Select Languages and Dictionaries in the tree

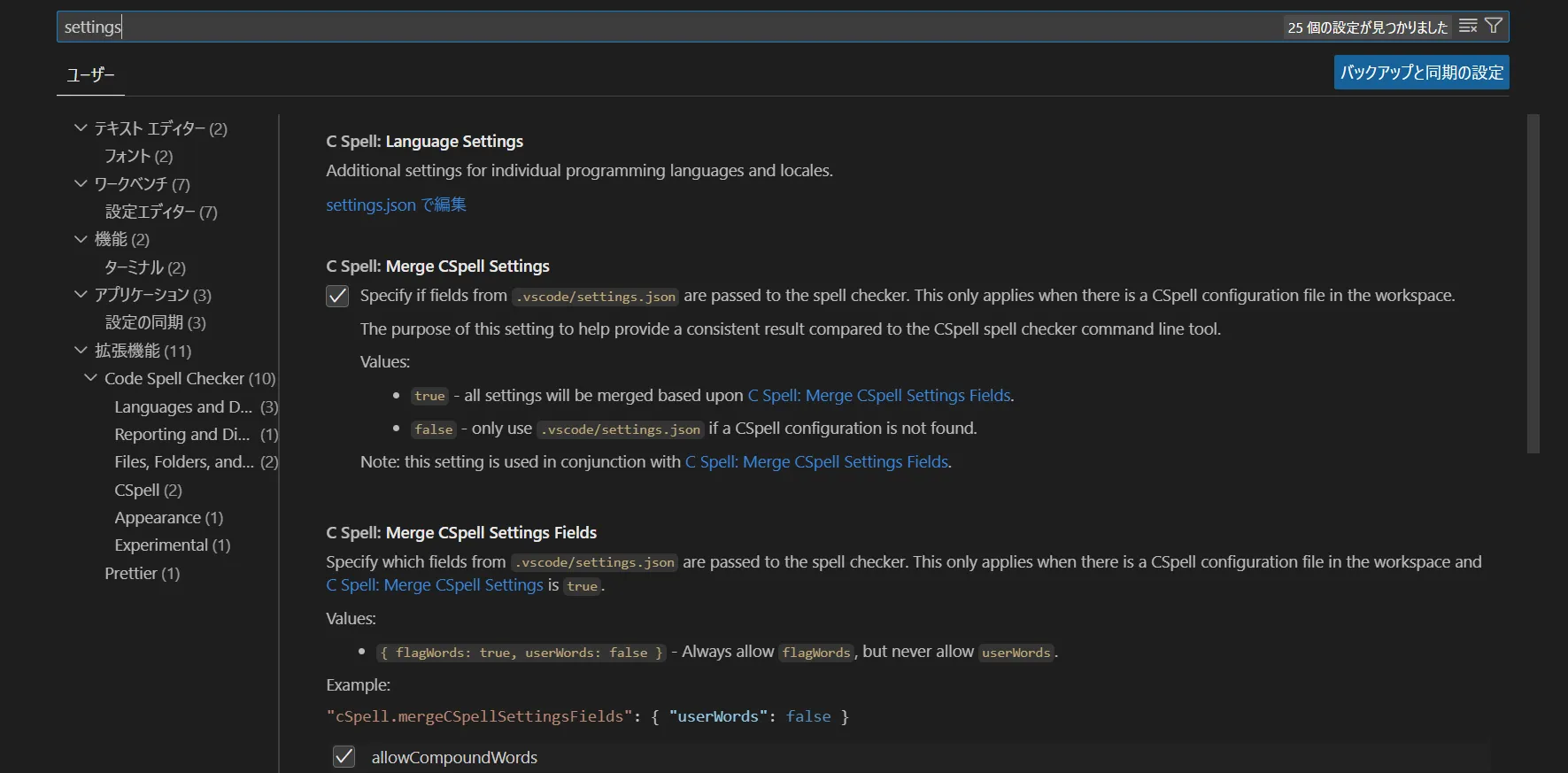(x=183, y=407)
